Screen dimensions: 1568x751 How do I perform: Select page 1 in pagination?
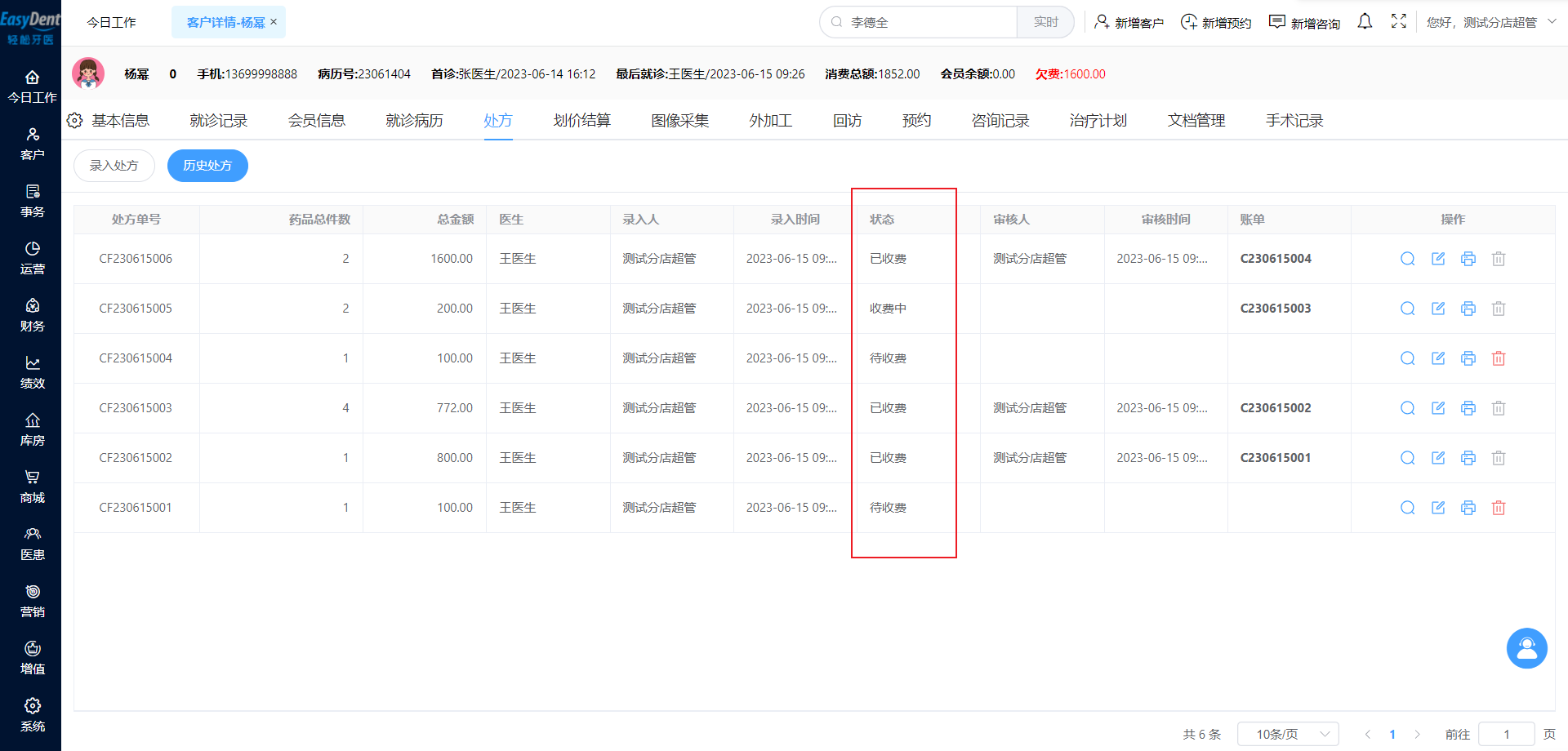(x=1392, y=734)
